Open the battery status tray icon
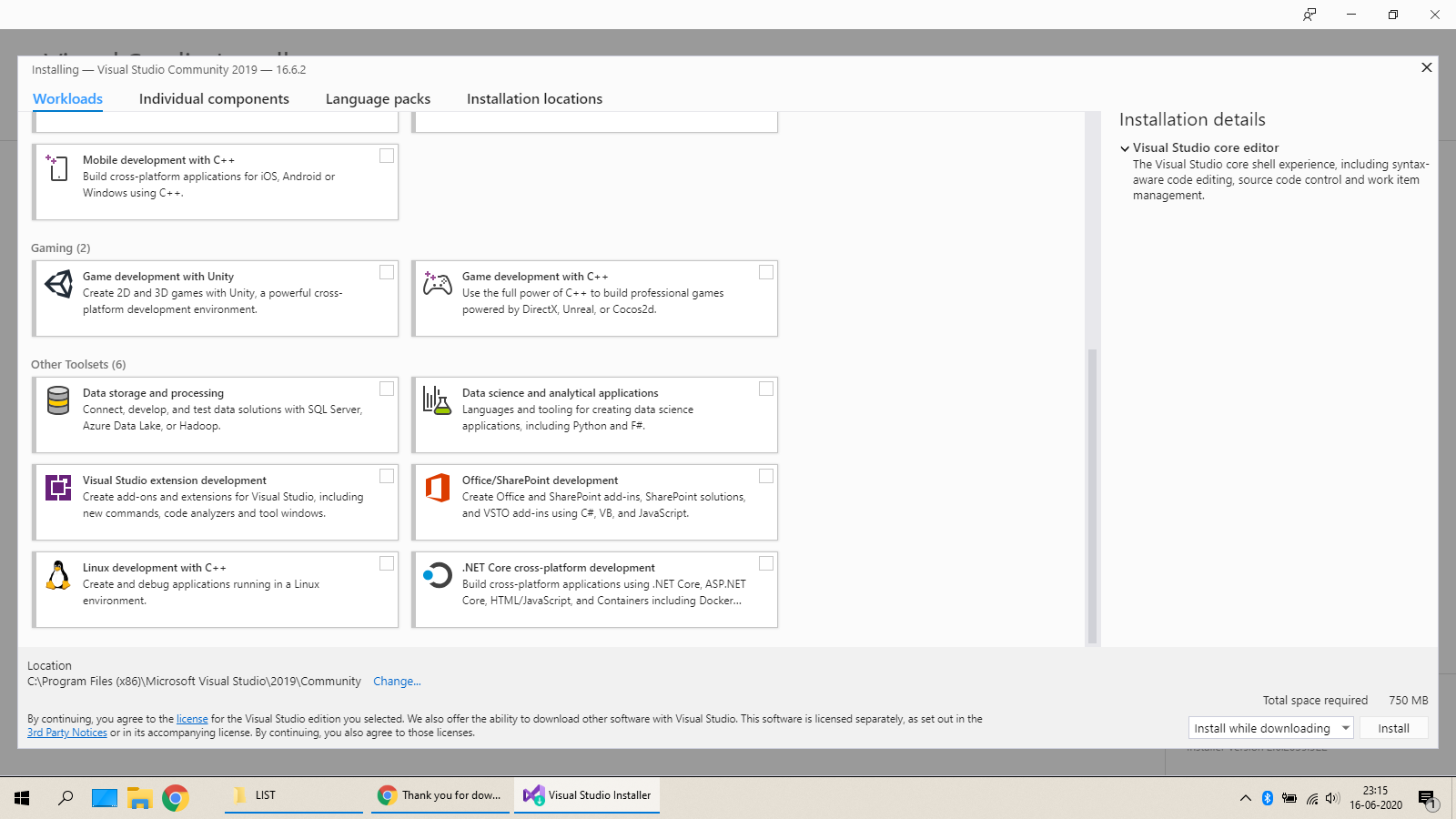 pos(1289,798)
